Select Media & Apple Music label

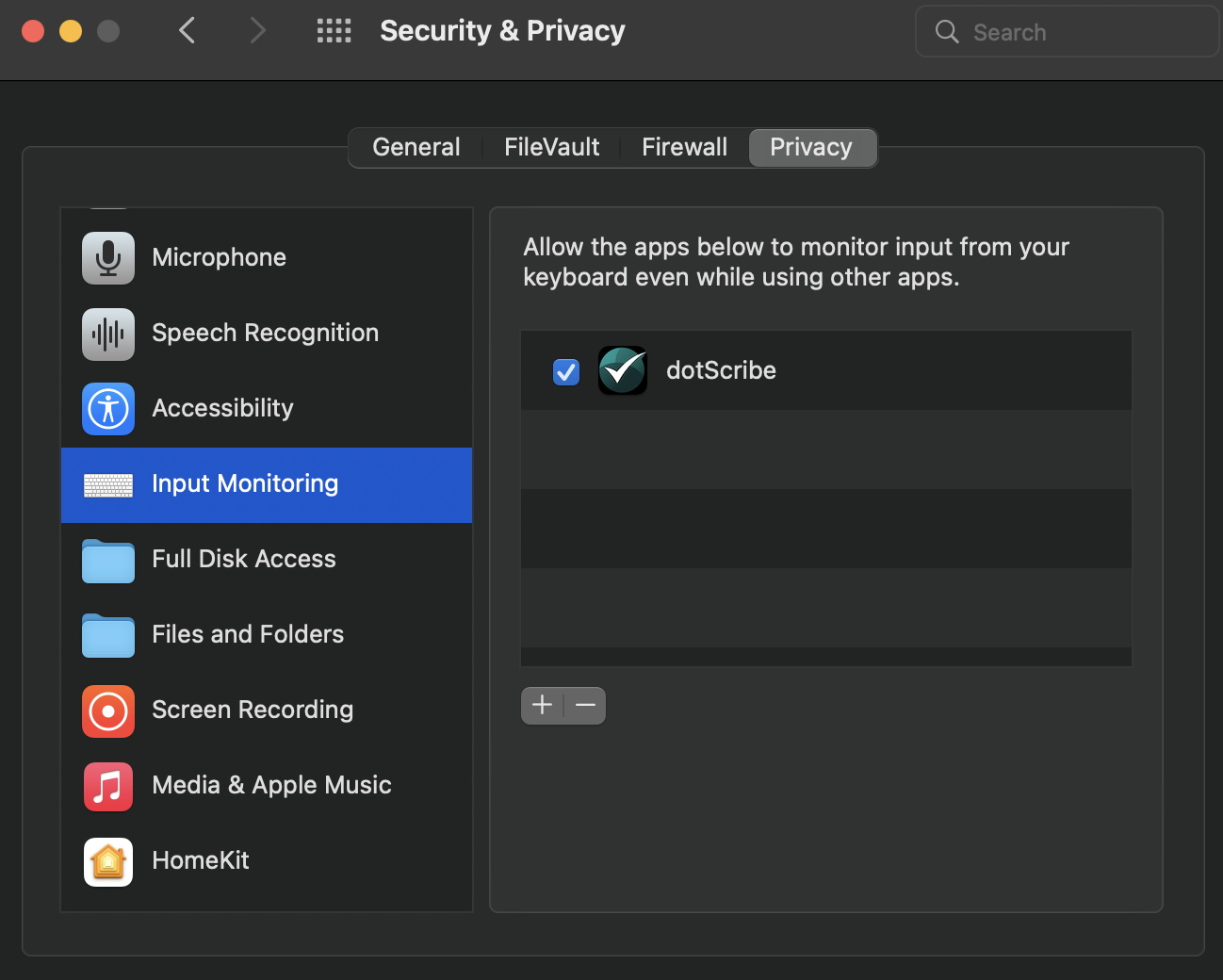tap(271, 785)
